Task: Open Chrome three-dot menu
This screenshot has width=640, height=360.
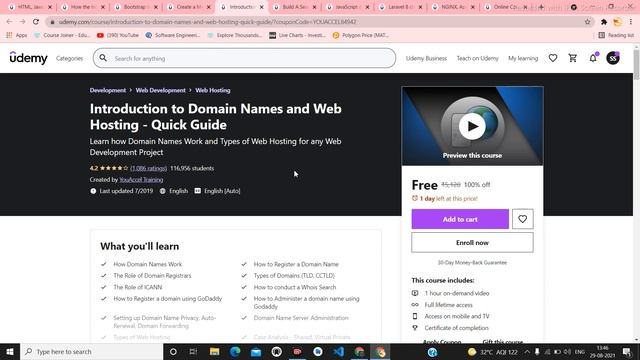Action: coord(631,22)
